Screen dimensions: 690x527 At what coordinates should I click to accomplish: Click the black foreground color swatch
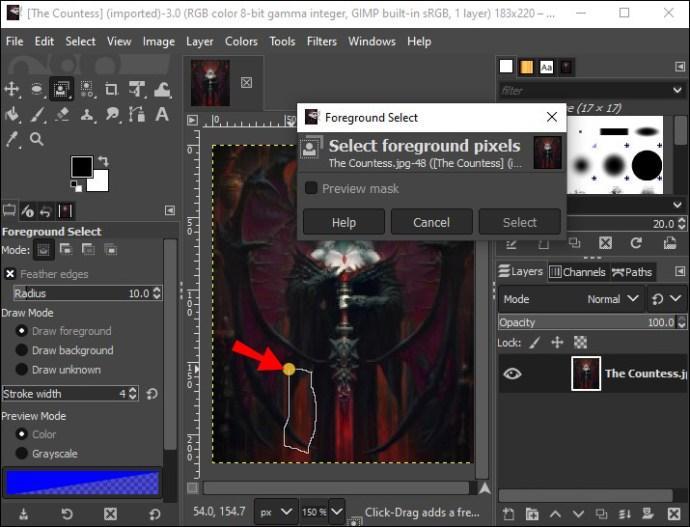[81, 166]
